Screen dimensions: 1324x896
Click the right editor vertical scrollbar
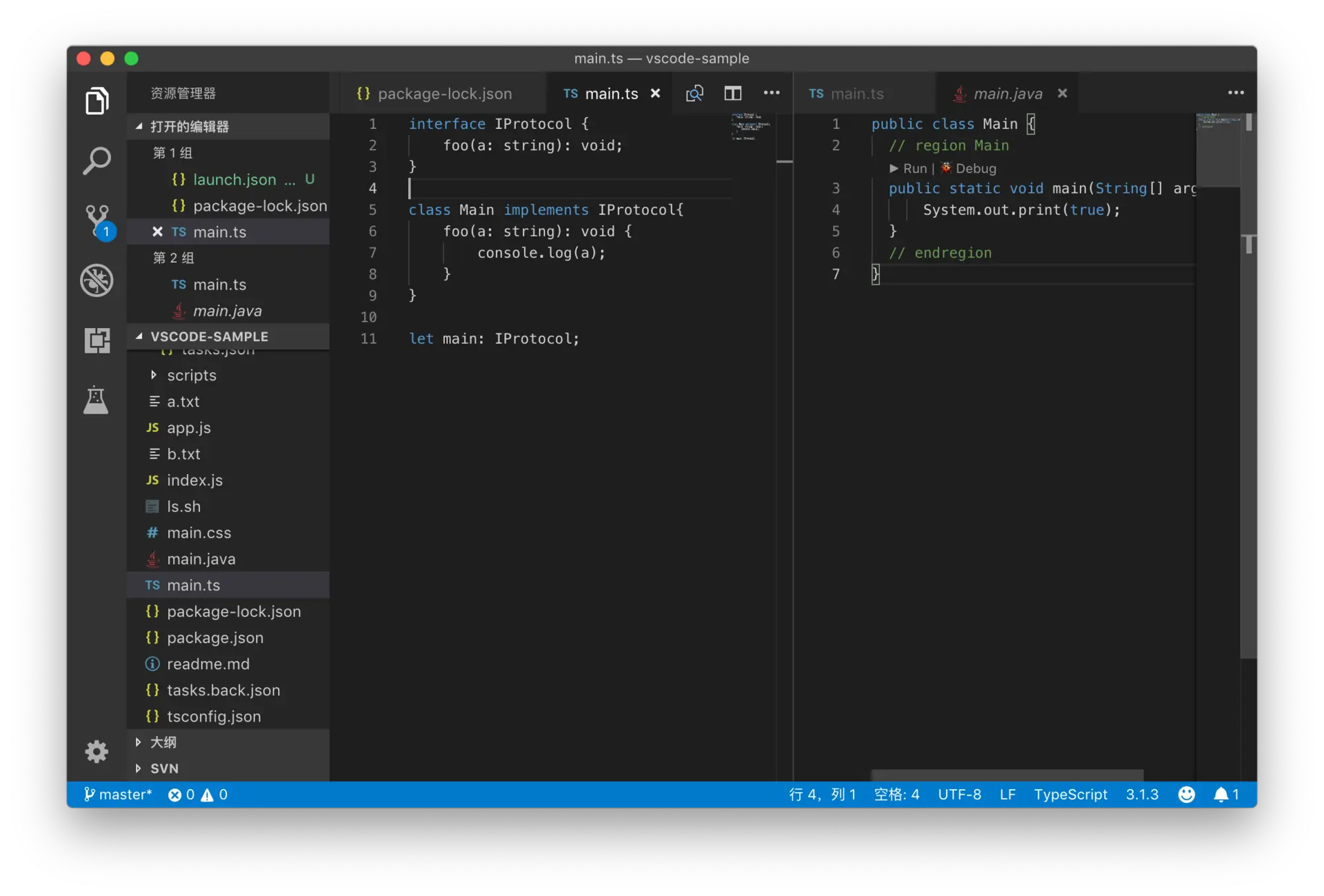point(1248,414)
